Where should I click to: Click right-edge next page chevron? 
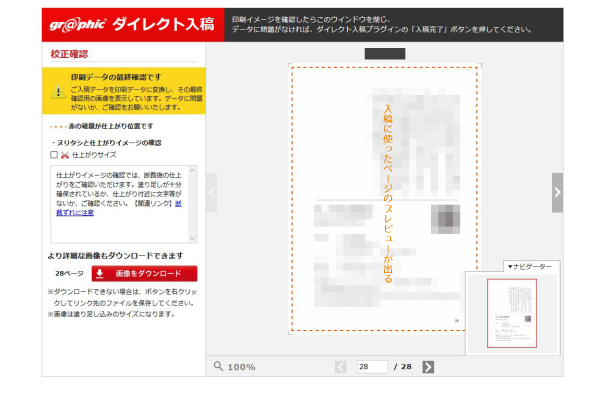(557, 192)
